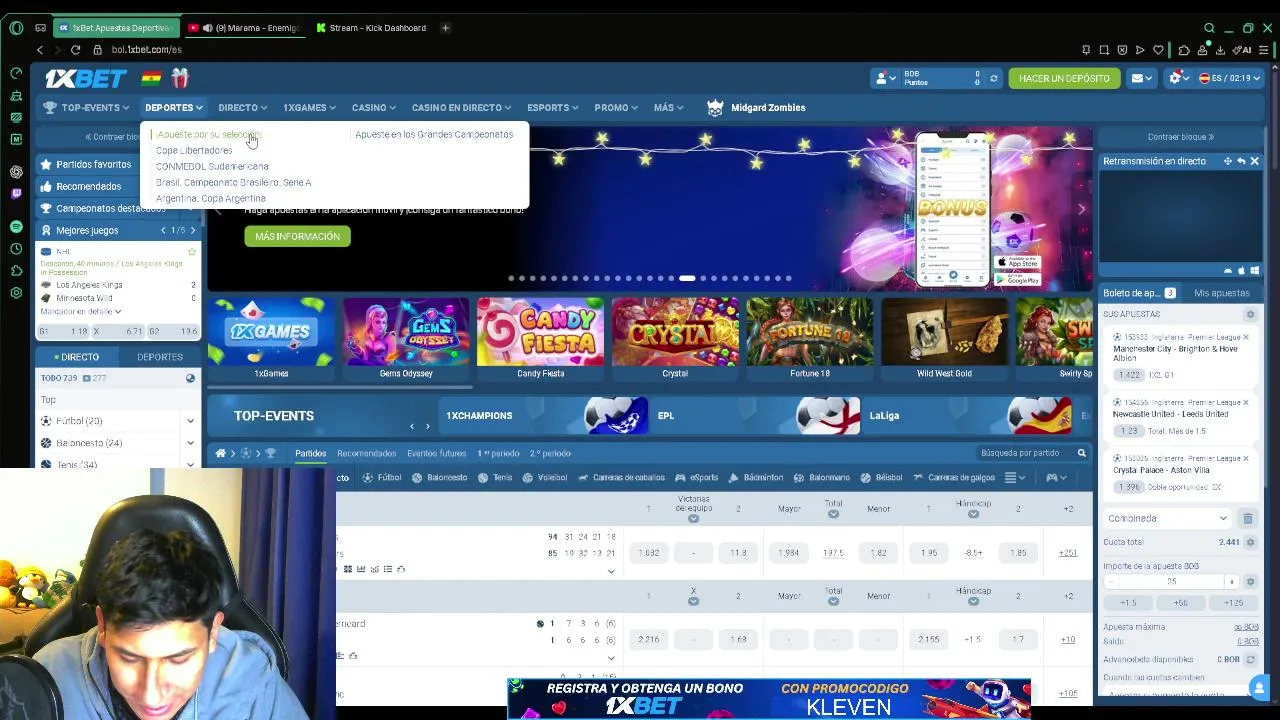Click the Apple app icon under the stream
The height and width of the screenshot is (720, 1280).
coord(1241,270)
